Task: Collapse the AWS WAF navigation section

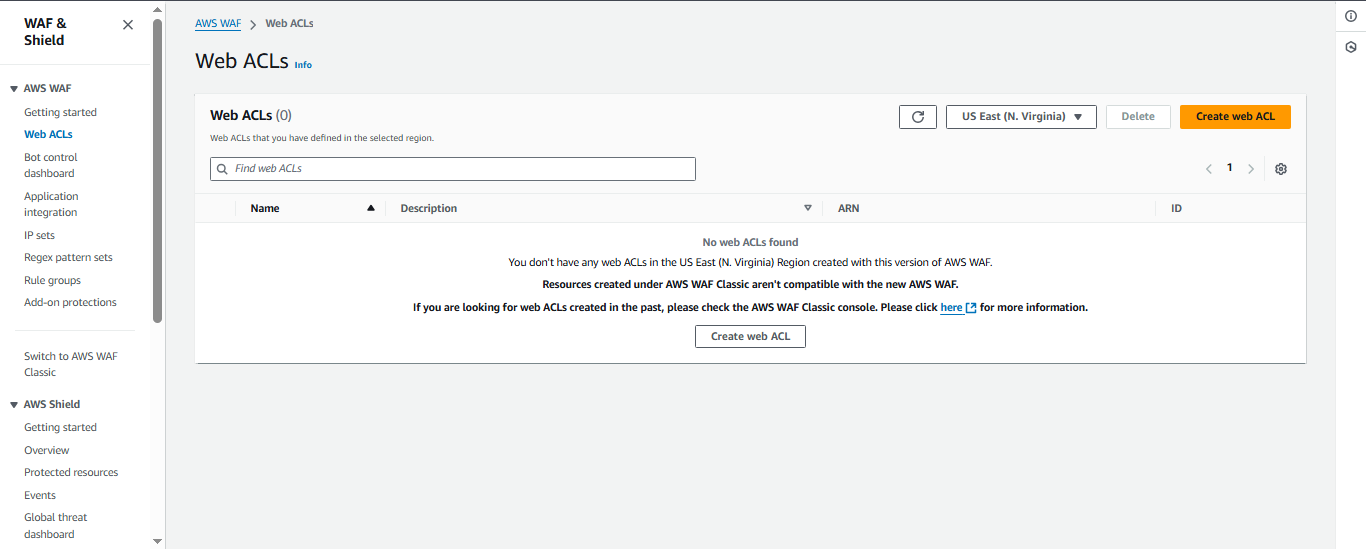Action: pos(14,89)
